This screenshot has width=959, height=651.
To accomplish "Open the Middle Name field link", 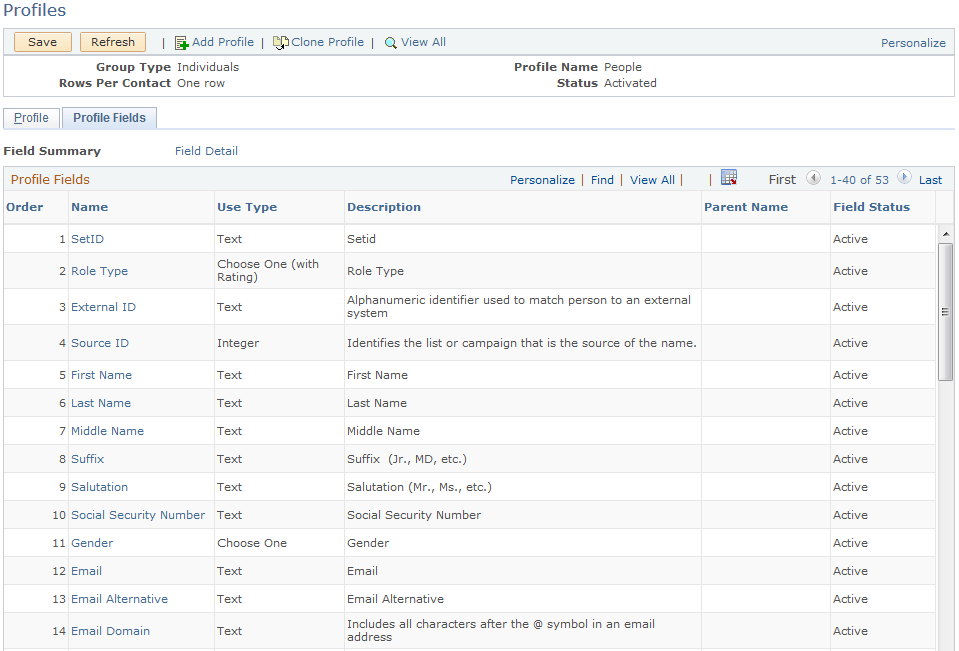I will 108,431.
